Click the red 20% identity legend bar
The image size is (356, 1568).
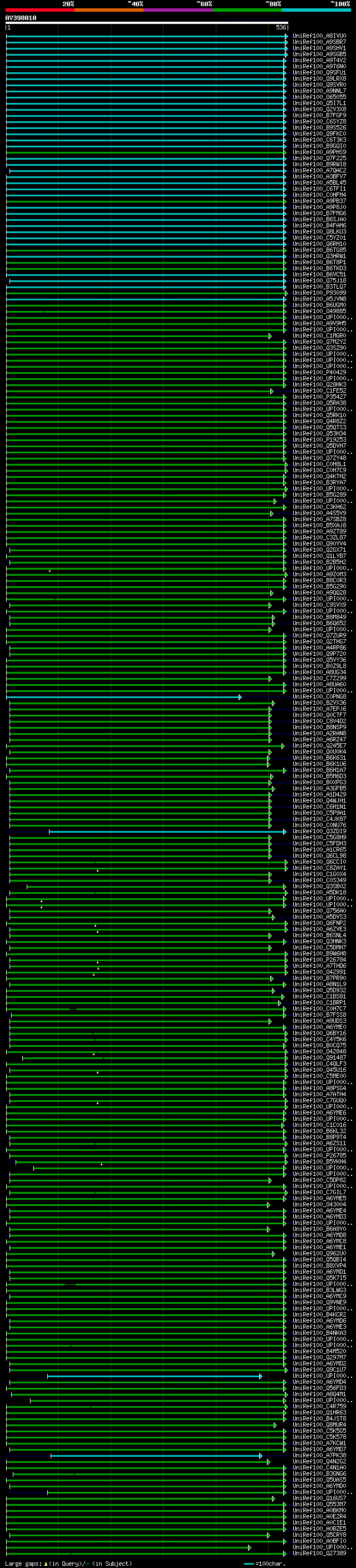point(39,10)
